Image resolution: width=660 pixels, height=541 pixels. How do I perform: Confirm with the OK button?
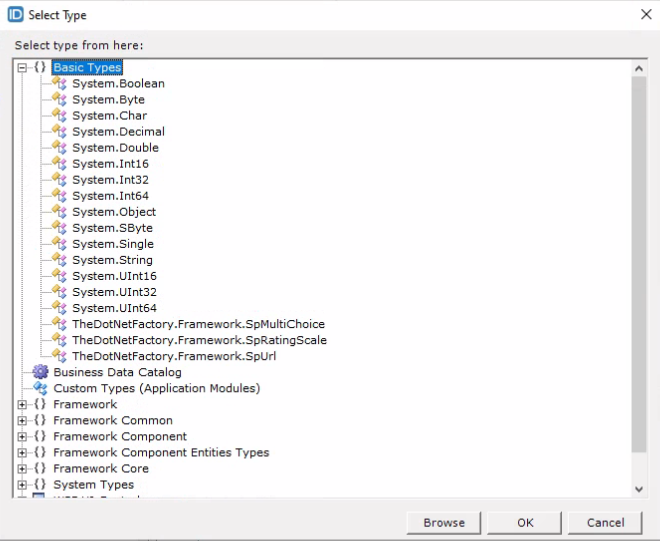(x=524, y=522)
